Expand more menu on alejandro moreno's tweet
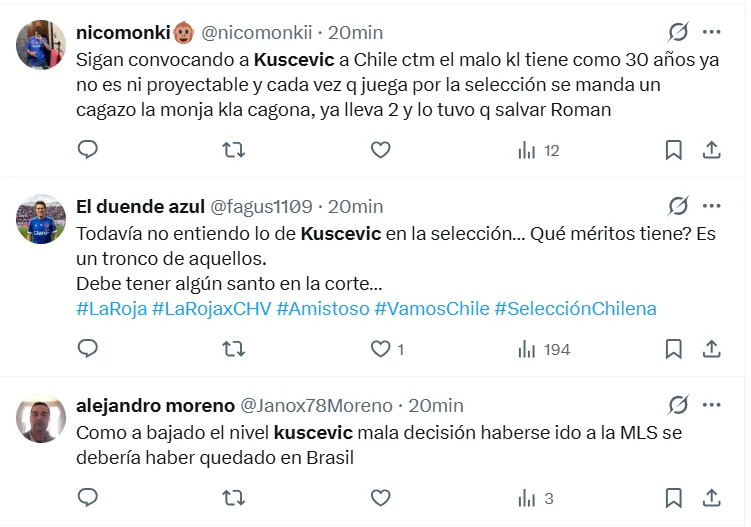Viewport: 751px width, 527px height. coord(712,405)
